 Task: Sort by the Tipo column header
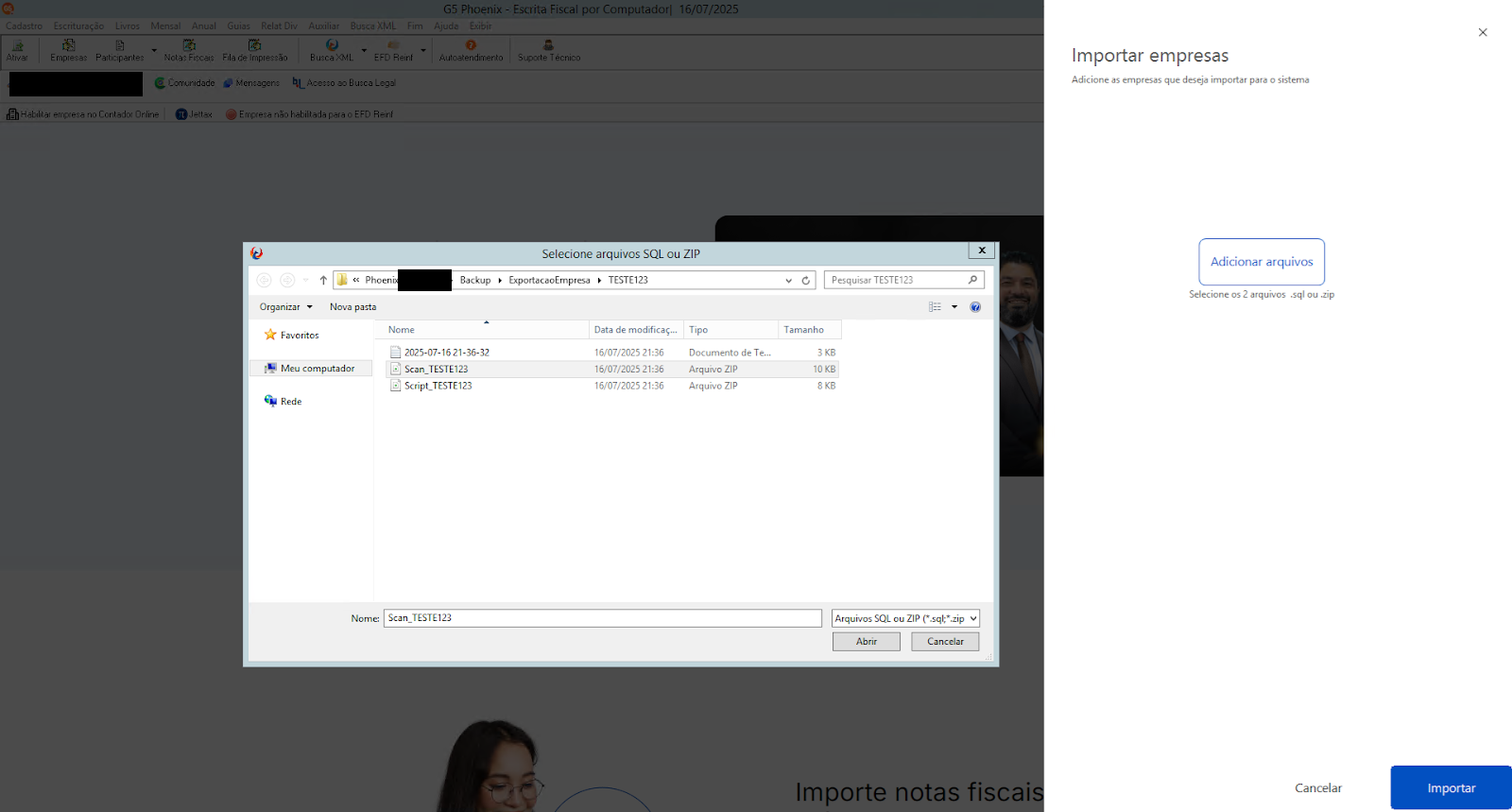730,330
